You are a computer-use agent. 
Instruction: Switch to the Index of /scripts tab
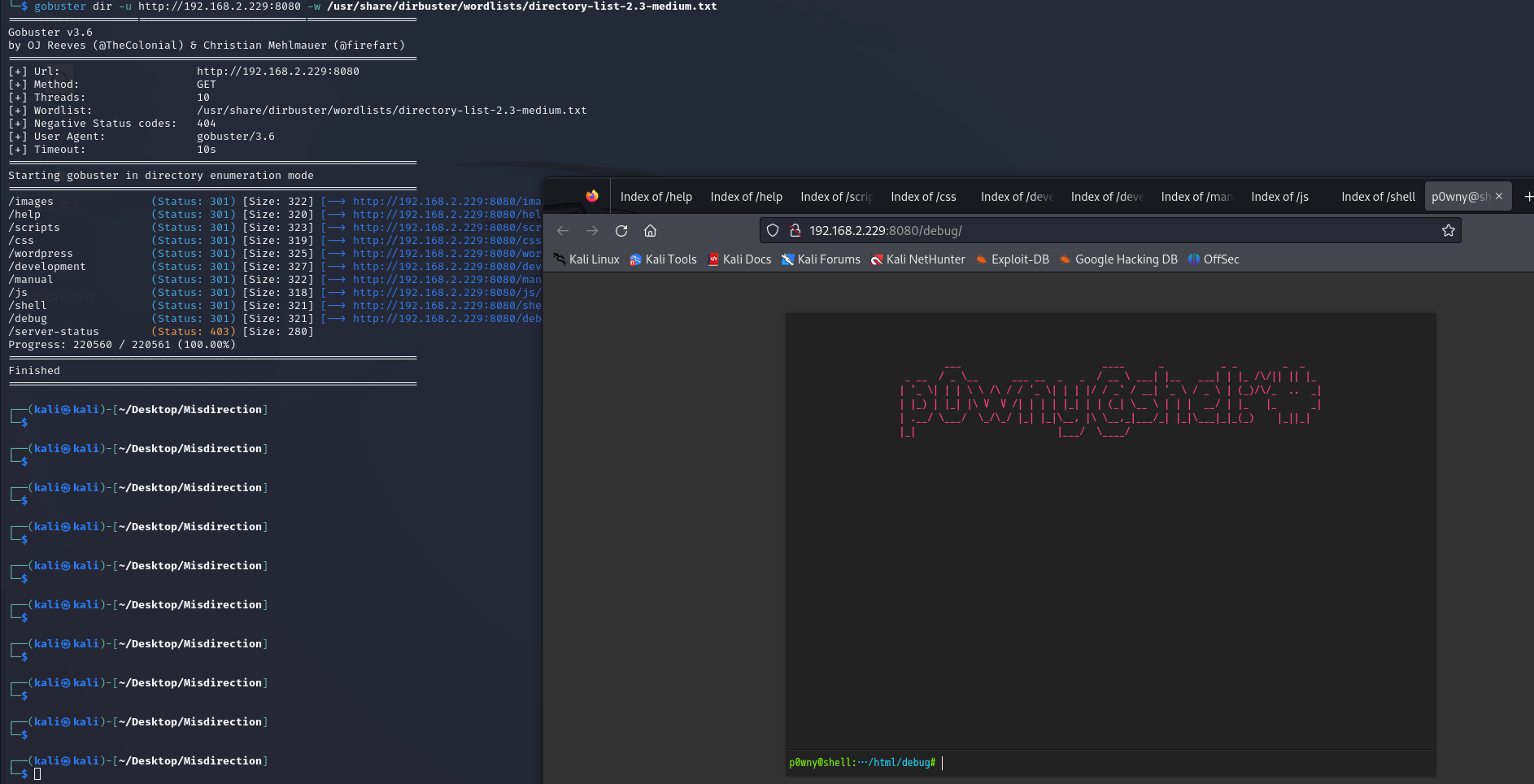[x=837, y=197]
